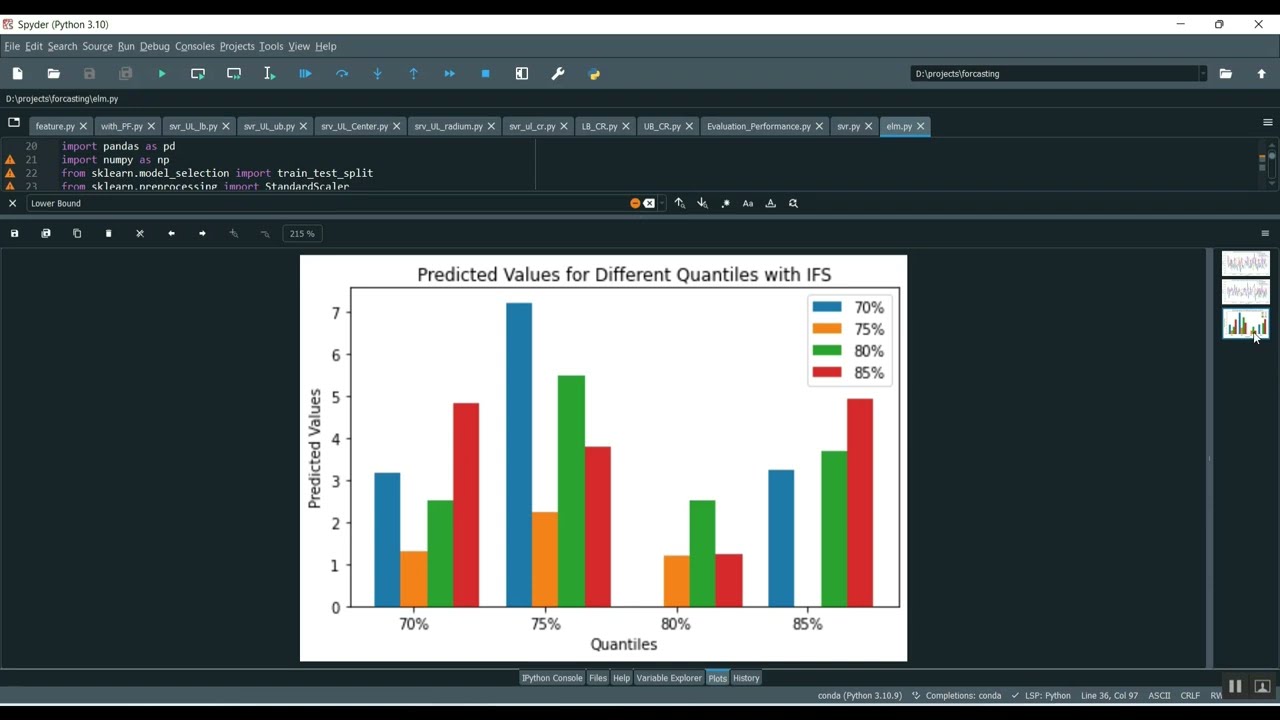The image size is (1280, 720).
Task: Save all plots icon
Action: [46, 234]
